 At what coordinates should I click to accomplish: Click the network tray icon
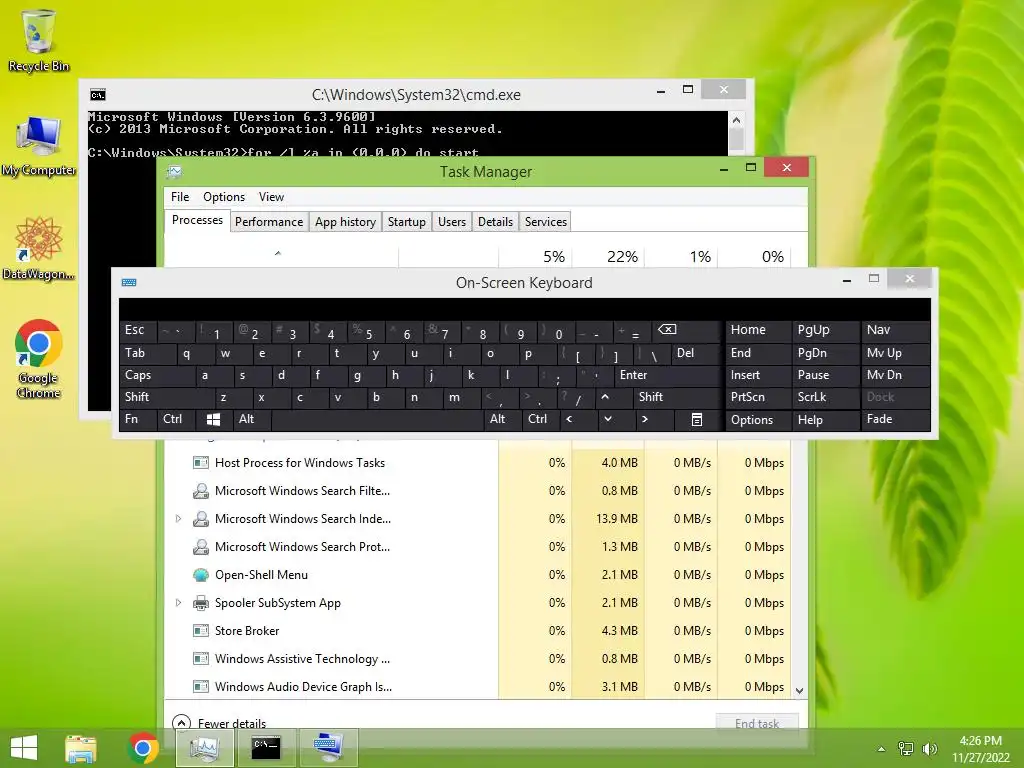tap(906, 748)
